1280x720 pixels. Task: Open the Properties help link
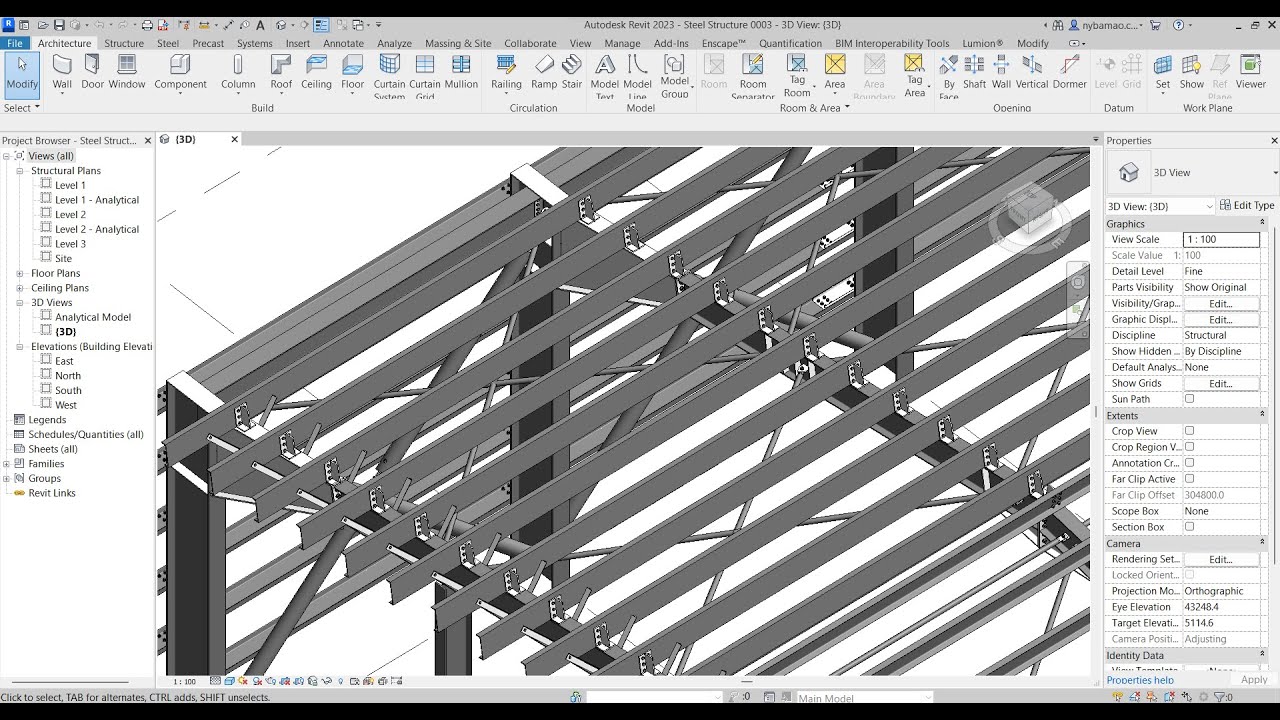point(1140,680)
